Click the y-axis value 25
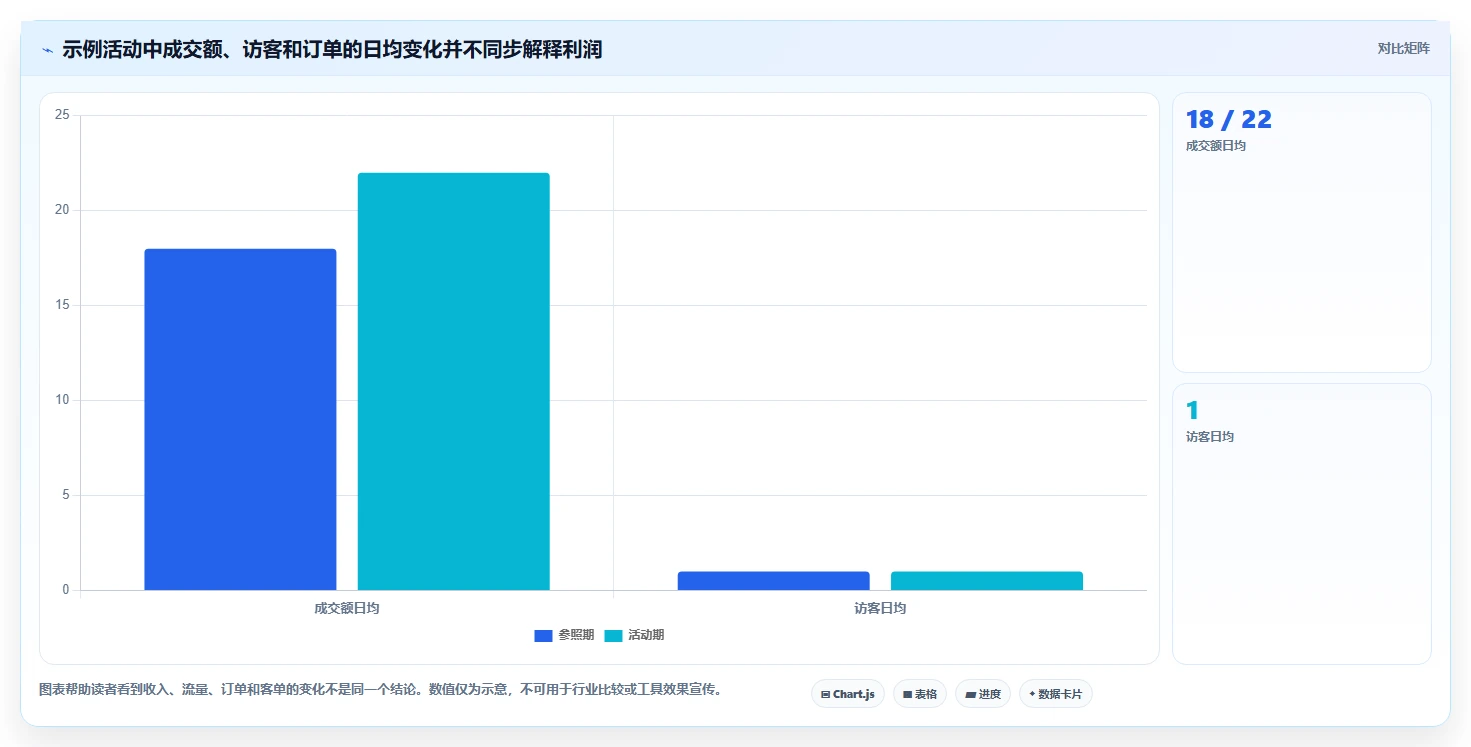 point(62,115)
